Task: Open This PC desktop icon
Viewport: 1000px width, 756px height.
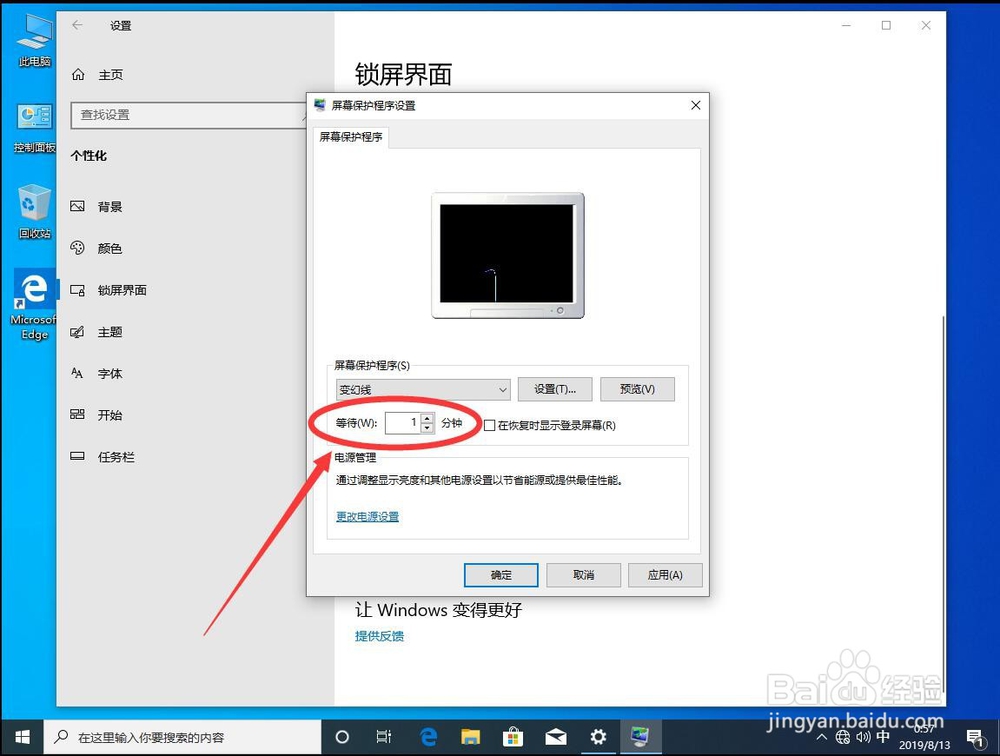Action: coord(34,40)
